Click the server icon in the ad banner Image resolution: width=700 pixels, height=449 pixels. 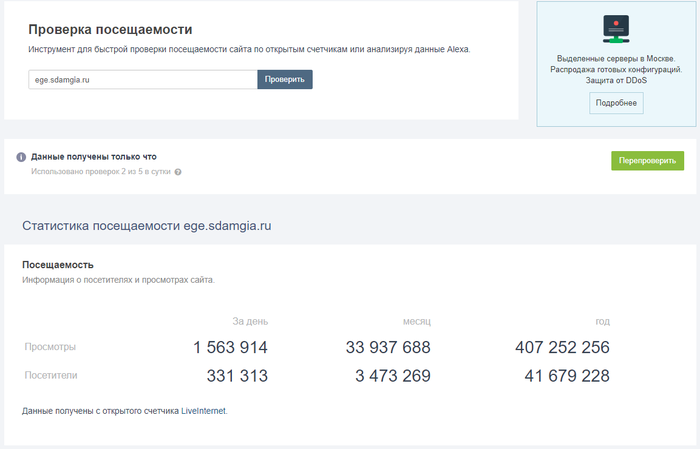pos(616,30)
